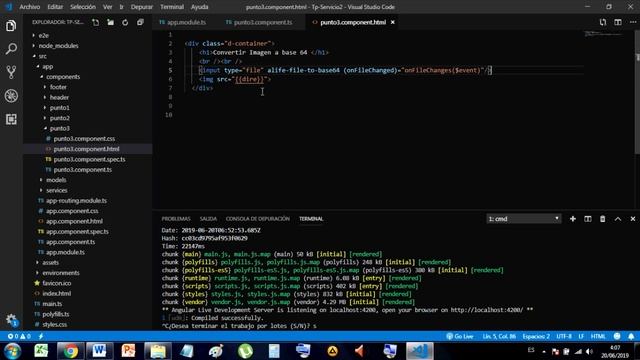Switch to CONSOLA DE DEPURACIÓN tab
The height and width of the screenshot is (360, 640).
[258, 219]
